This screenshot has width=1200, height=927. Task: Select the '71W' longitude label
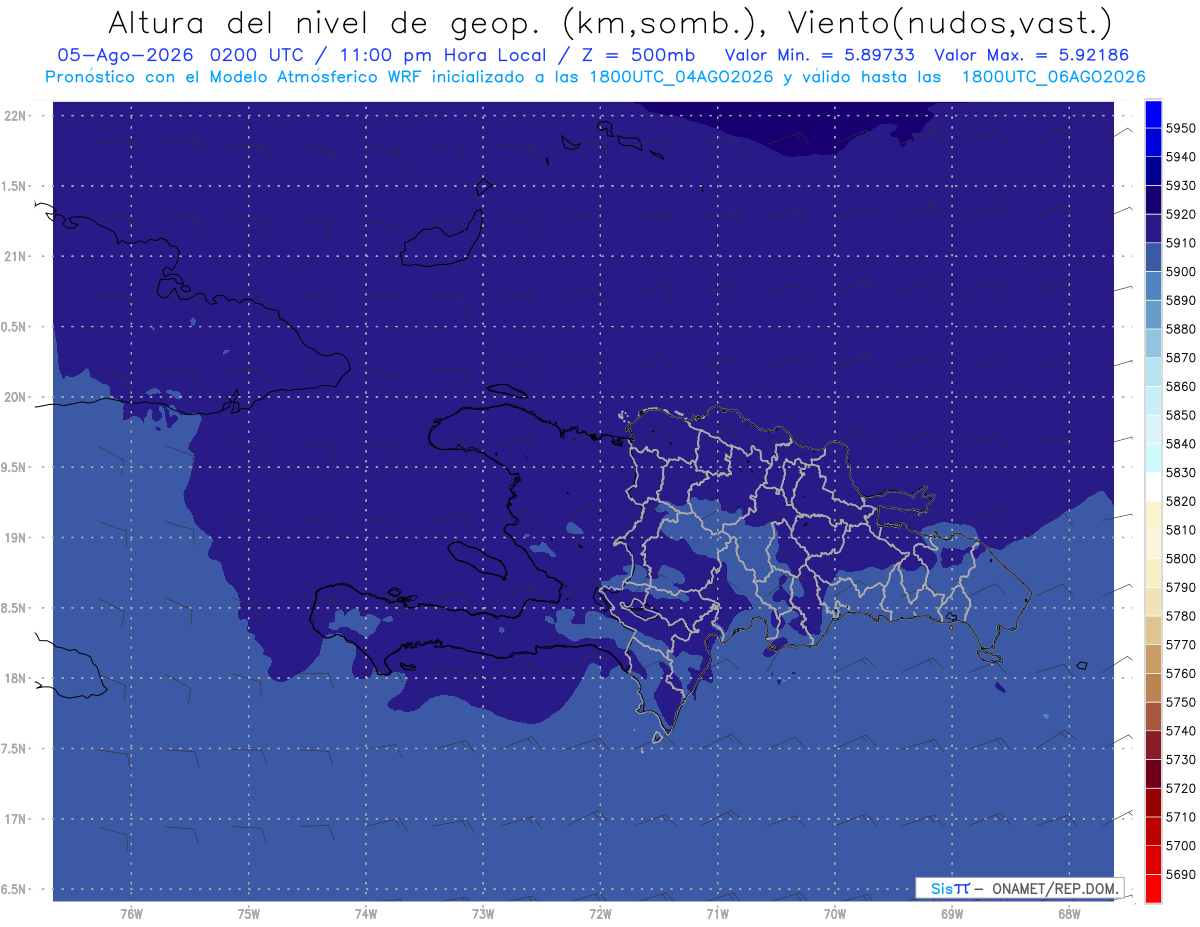pyautogui.click(x=717, y=914)
